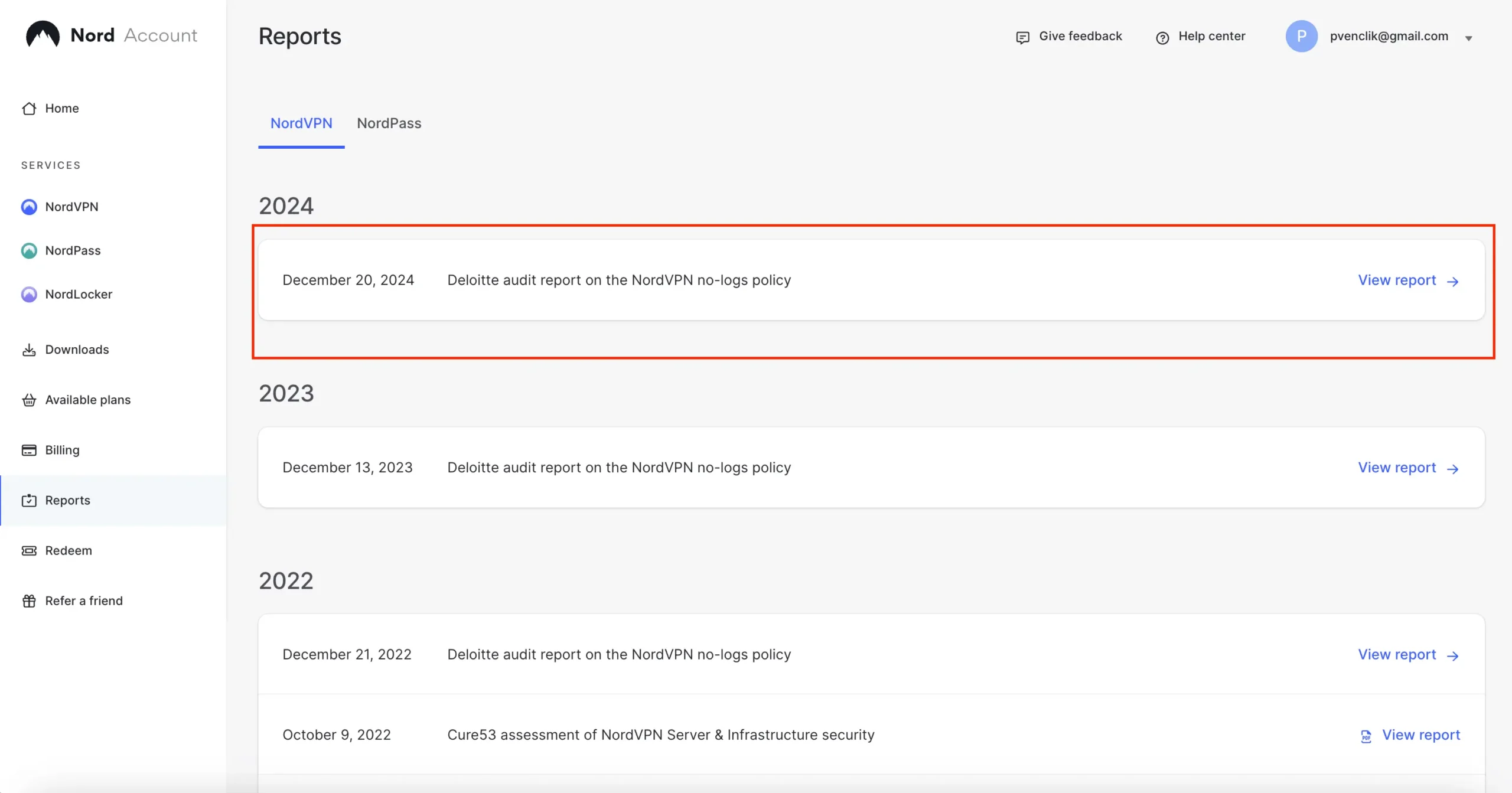Switch to the NordVPN reports tab
The height and width of the screenshot is (793, 1512).
301,123
